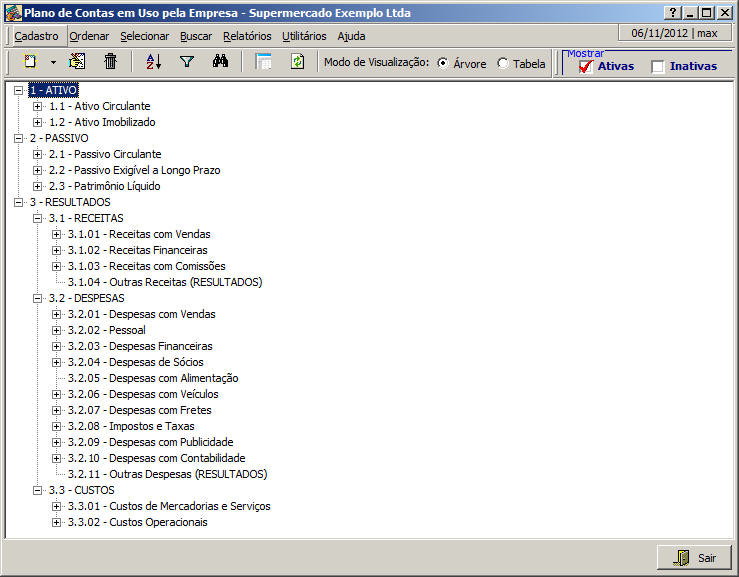Click the Sair button
Image resolution: width=739 pixels, height=577 pixels.
[x=694, y=558]
